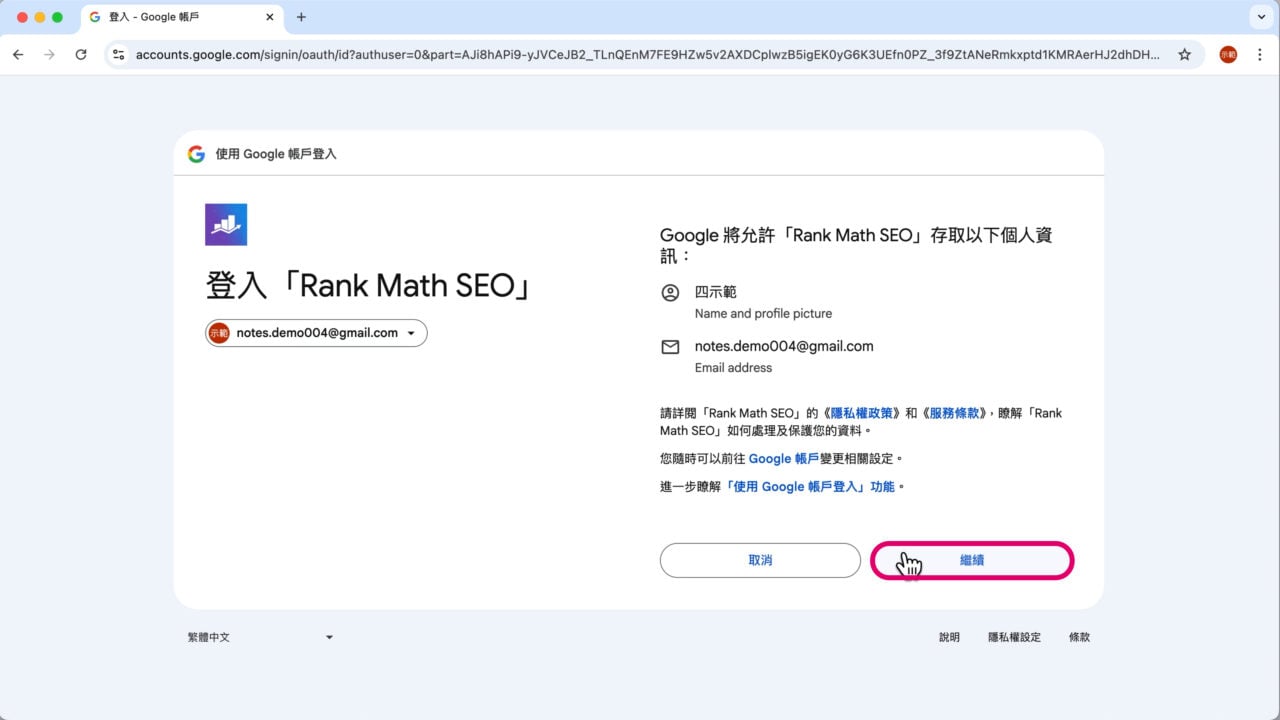
Task: Open the Chrome three-dot menu
Action: [1260, 55]
